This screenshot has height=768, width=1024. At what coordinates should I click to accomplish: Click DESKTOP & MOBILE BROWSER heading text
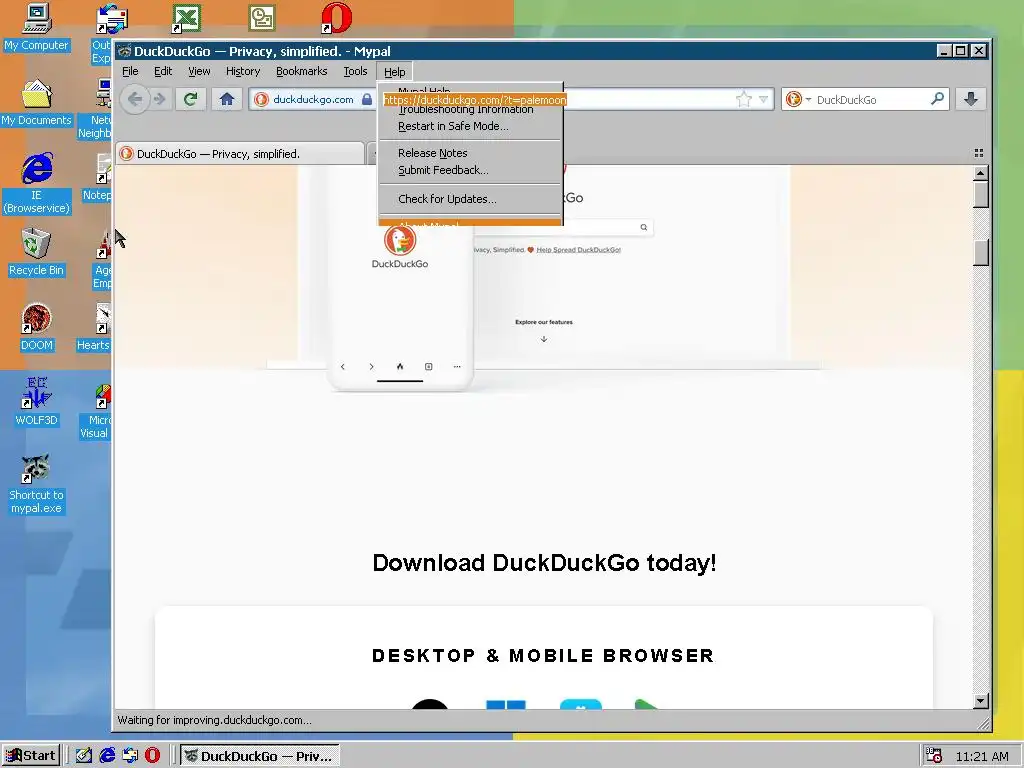pyautogui.click(x=543, y=656)
